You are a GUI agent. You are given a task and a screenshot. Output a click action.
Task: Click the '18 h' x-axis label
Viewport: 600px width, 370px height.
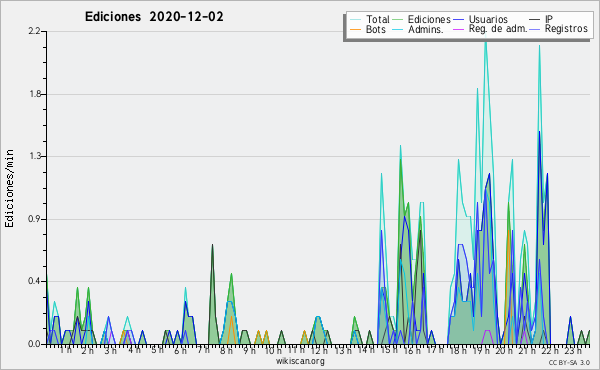[x=457, y=351]
